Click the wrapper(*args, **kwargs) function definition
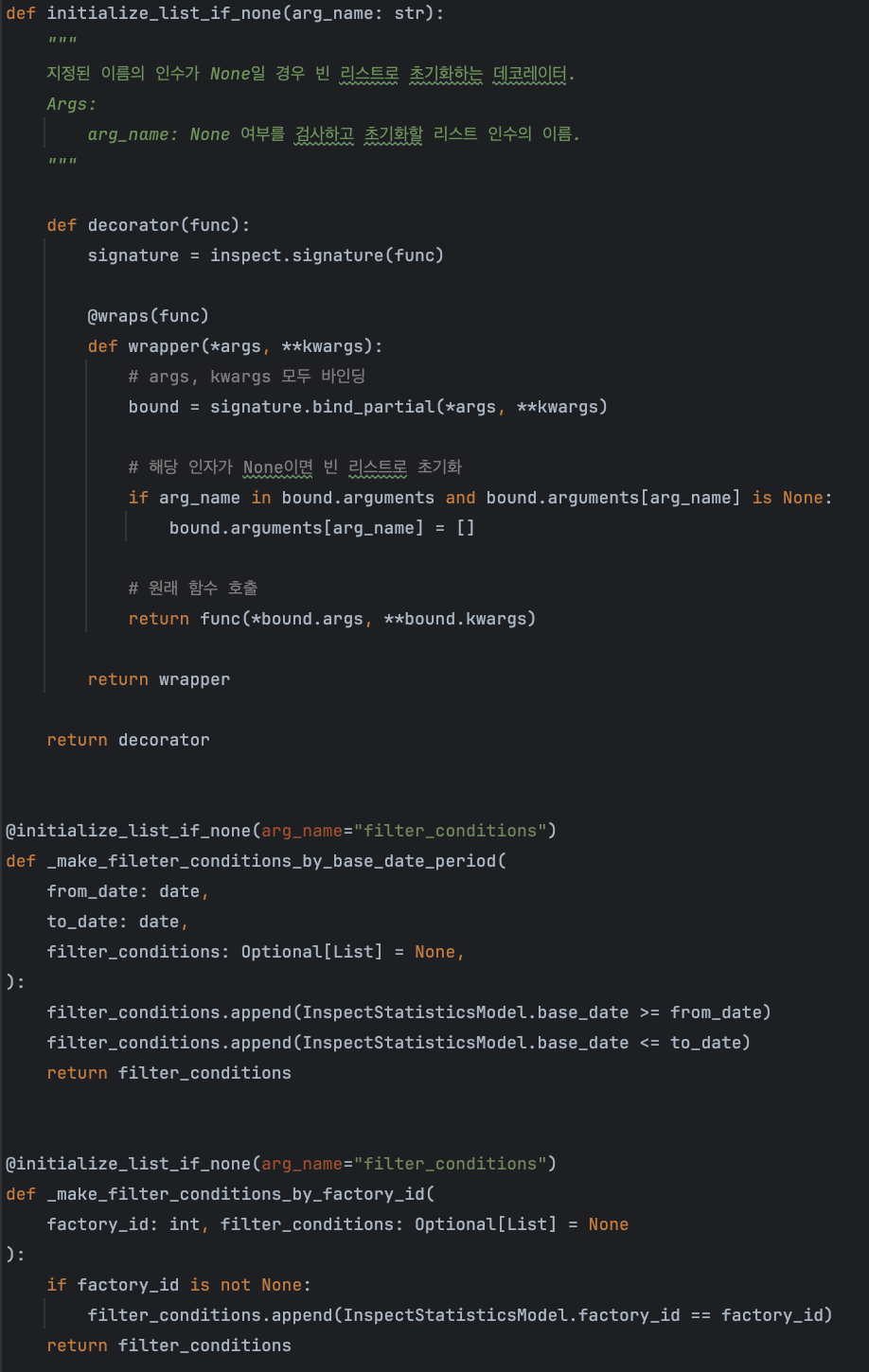The height and width of the screenshot is (1372, 869). coord(254,346)
